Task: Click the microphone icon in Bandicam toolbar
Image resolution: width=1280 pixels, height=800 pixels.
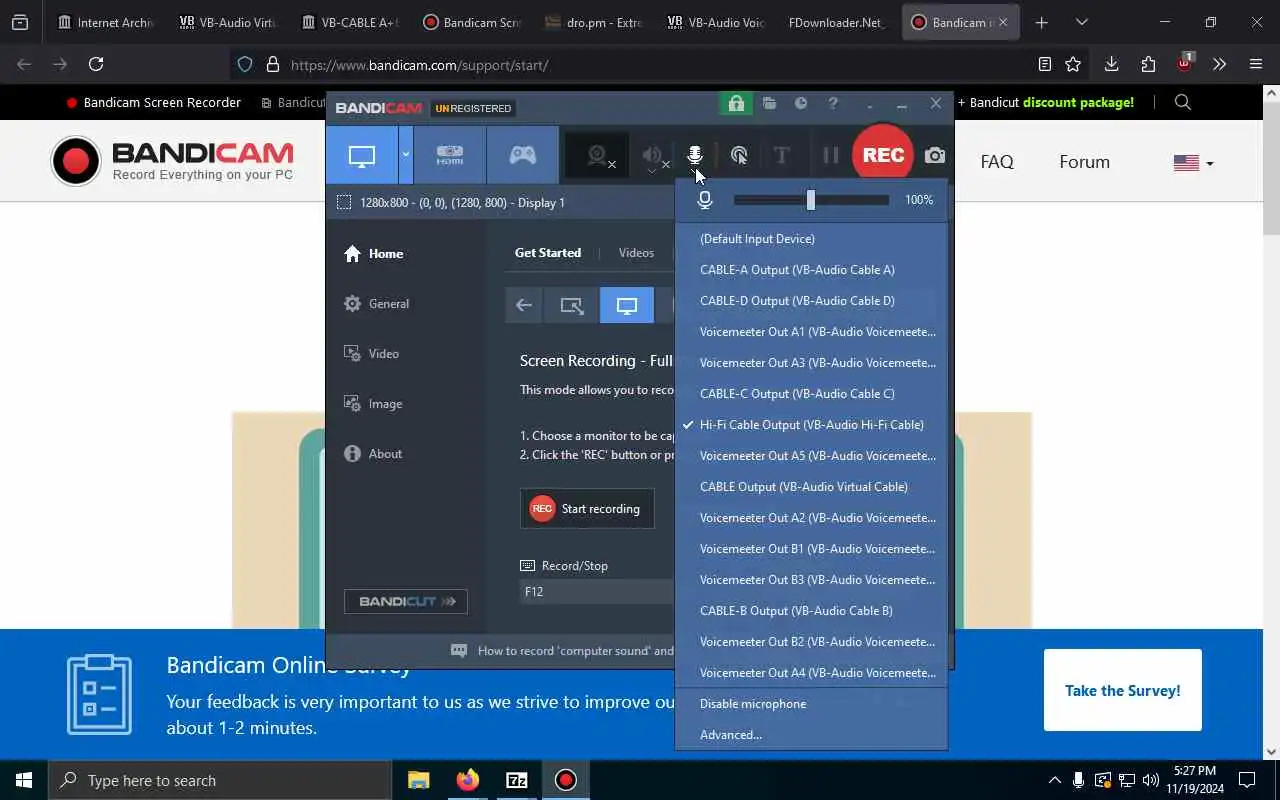Action: [694, 155]
